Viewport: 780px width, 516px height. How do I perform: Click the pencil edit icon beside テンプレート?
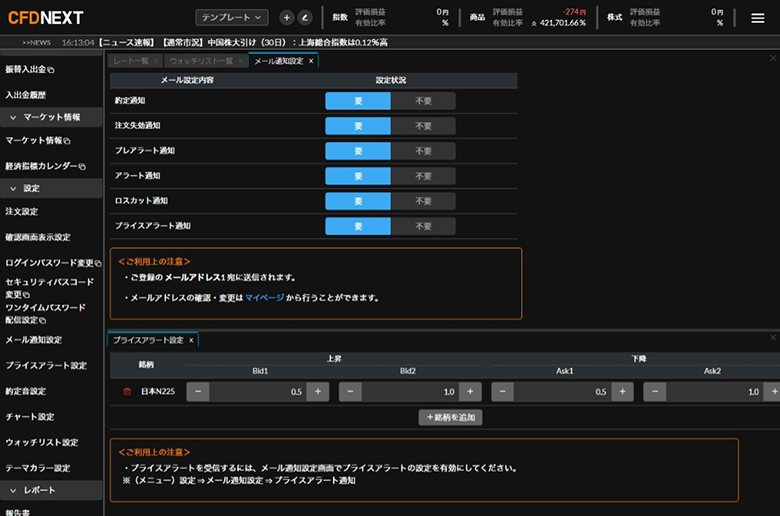point(304,17)
